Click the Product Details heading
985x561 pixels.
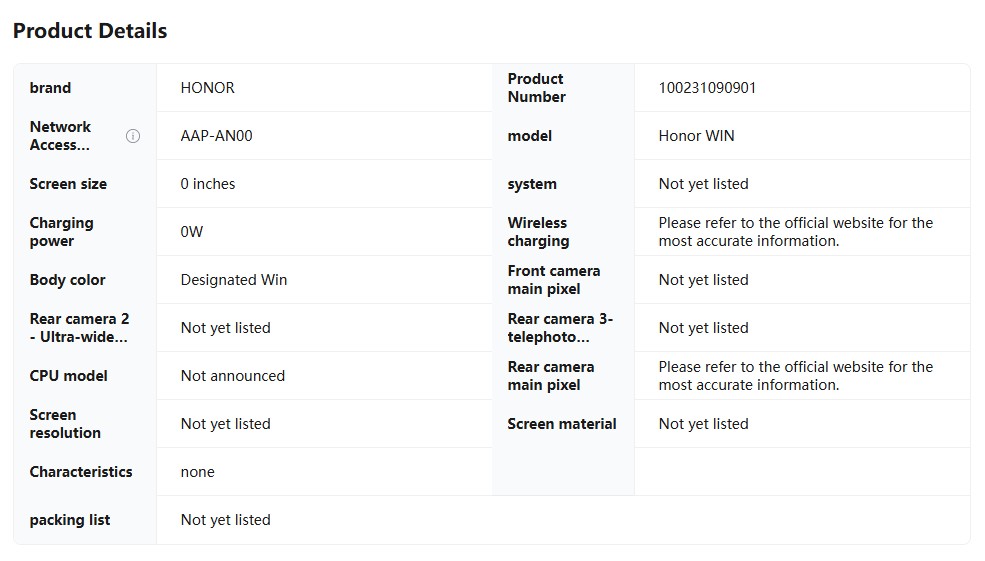[90, 31]
